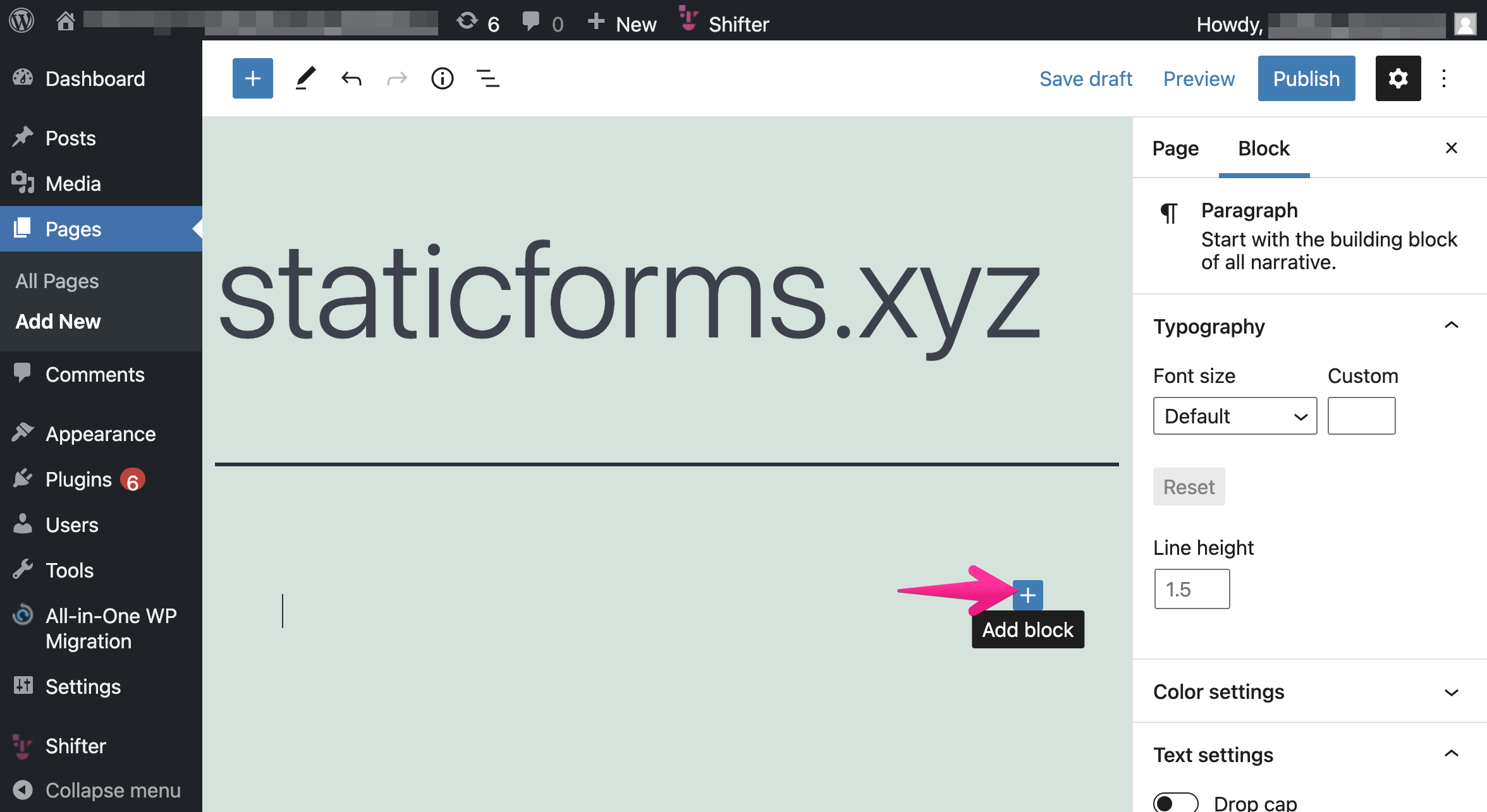Open All Pages submenu link
1487x812 pixels.
(57, 281)
